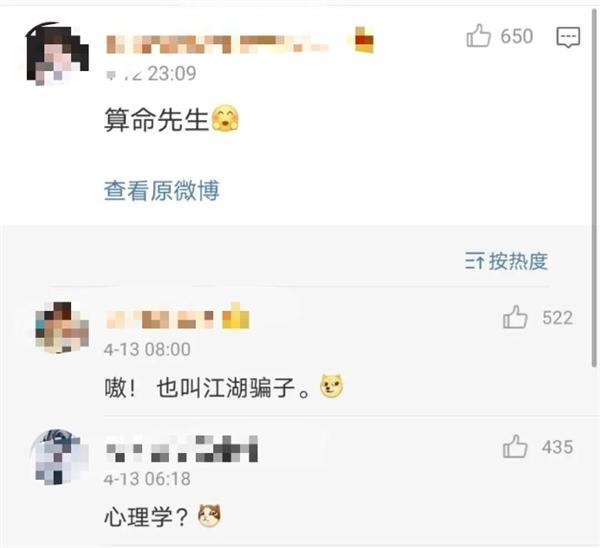Like the comment with 522 likes

pyautogui.click(x=515, y=317)
